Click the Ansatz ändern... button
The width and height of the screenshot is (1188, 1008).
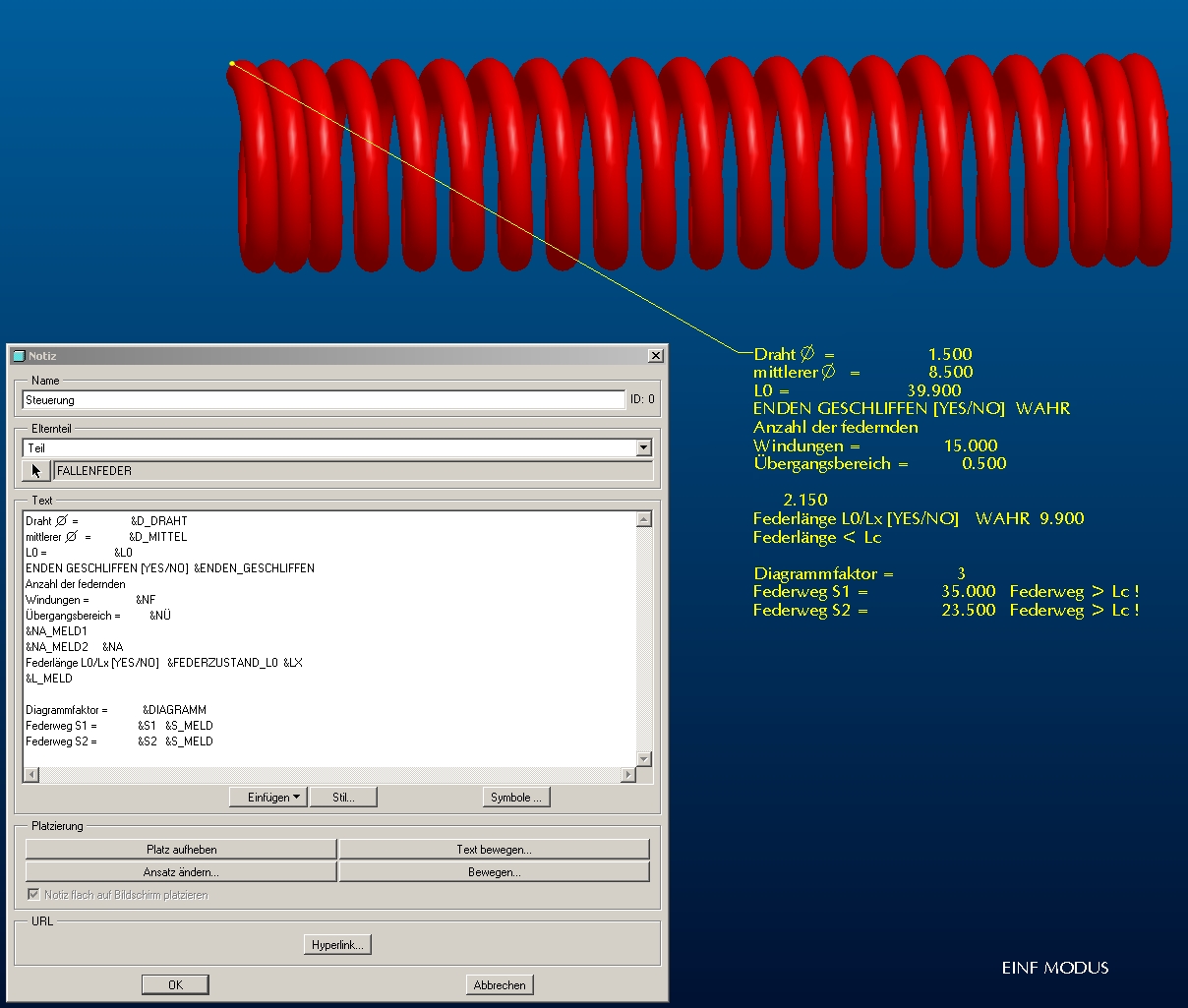point(181,871)
